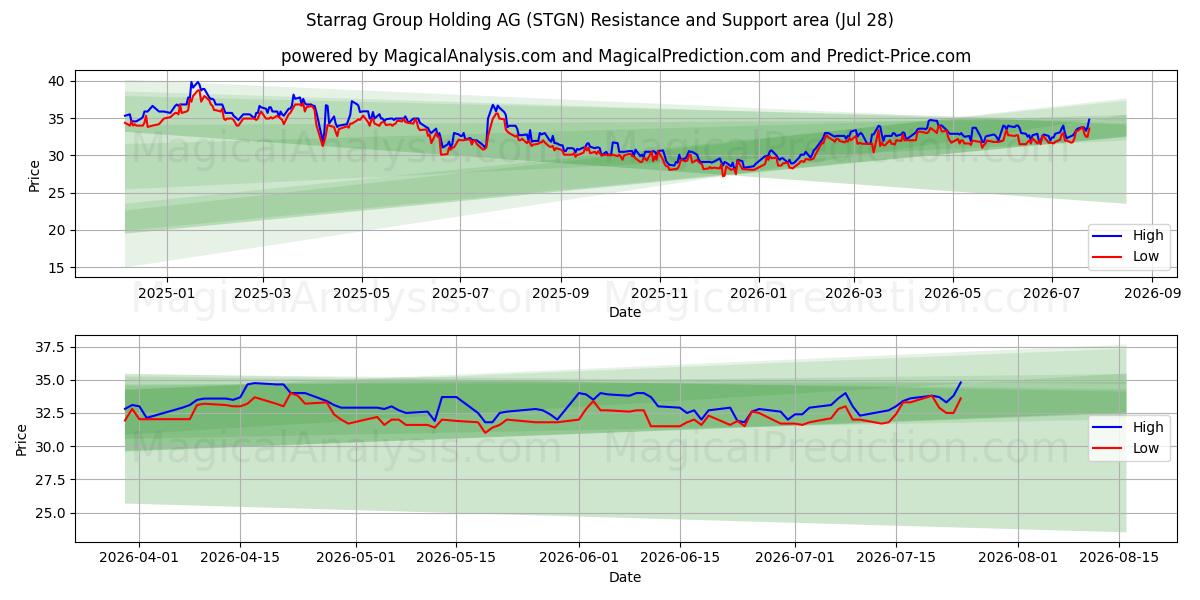Click the 2026-07 x-axis tick label
The height and width of the screenshot is (600, 1200).
point(1051,295)
